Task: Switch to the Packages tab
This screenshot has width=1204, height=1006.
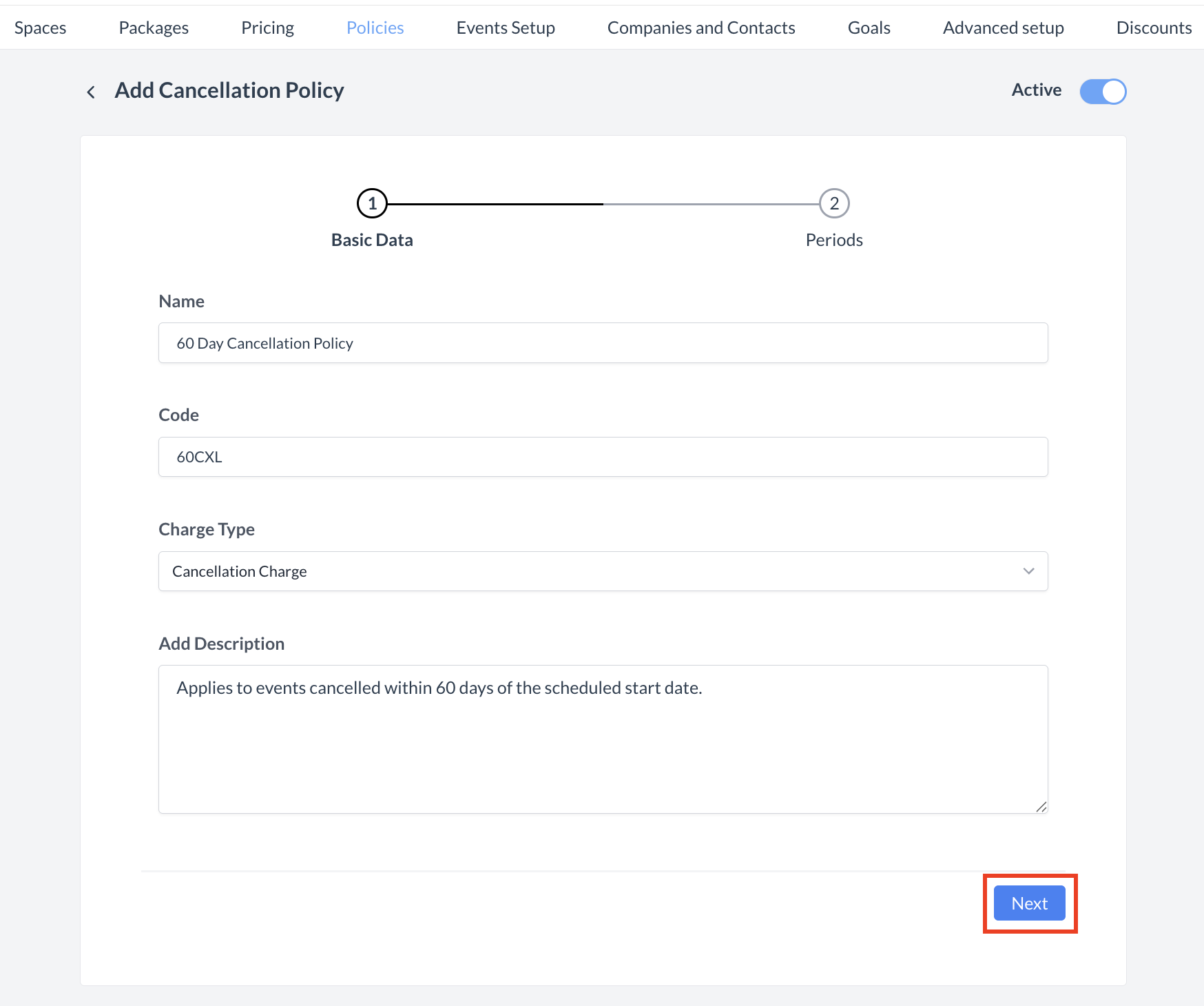Action: click(x=153, y=28)
